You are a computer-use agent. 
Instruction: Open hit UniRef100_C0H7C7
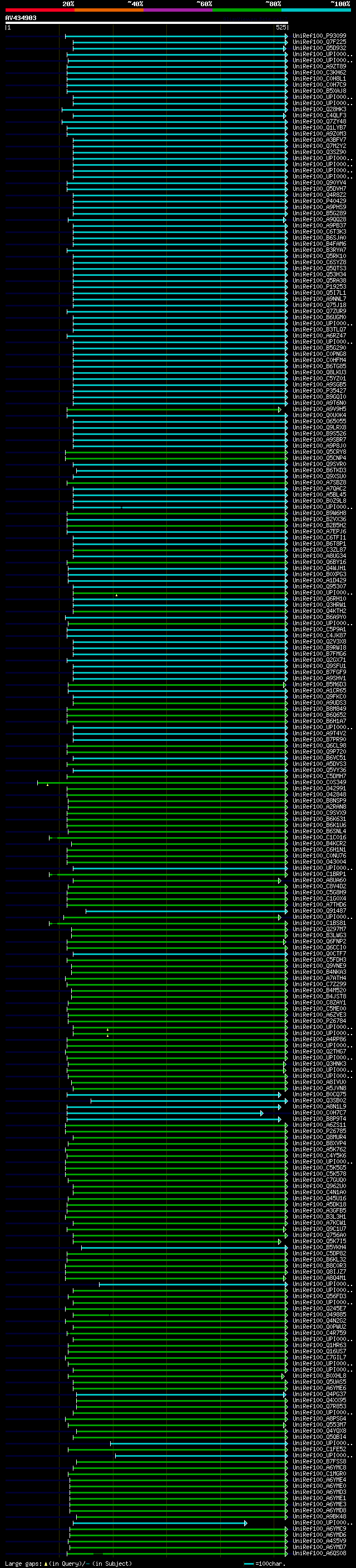[x=319, y=1112]
